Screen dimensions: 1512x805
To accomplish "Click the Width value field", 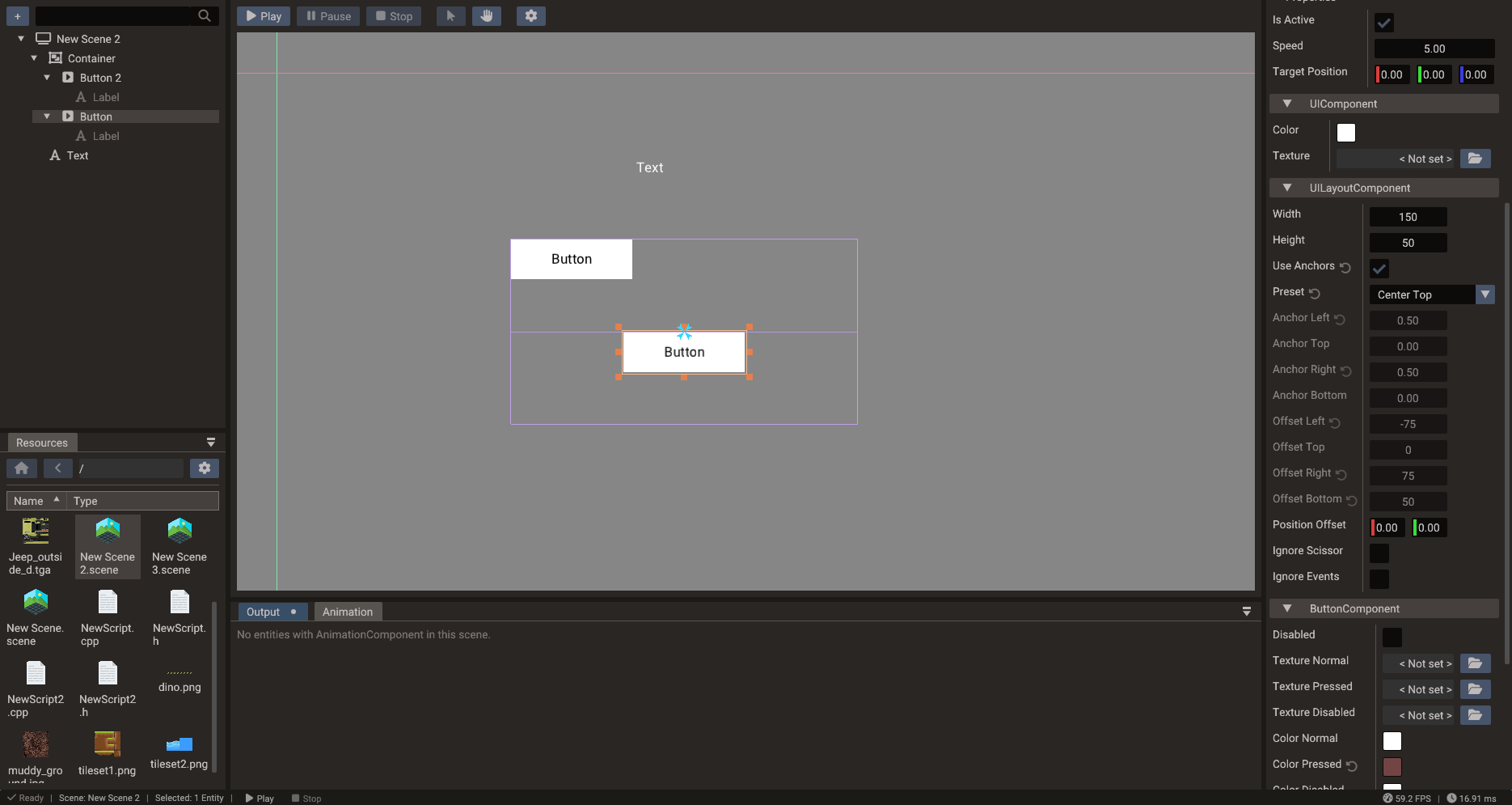I will (x=1408, y=217).
